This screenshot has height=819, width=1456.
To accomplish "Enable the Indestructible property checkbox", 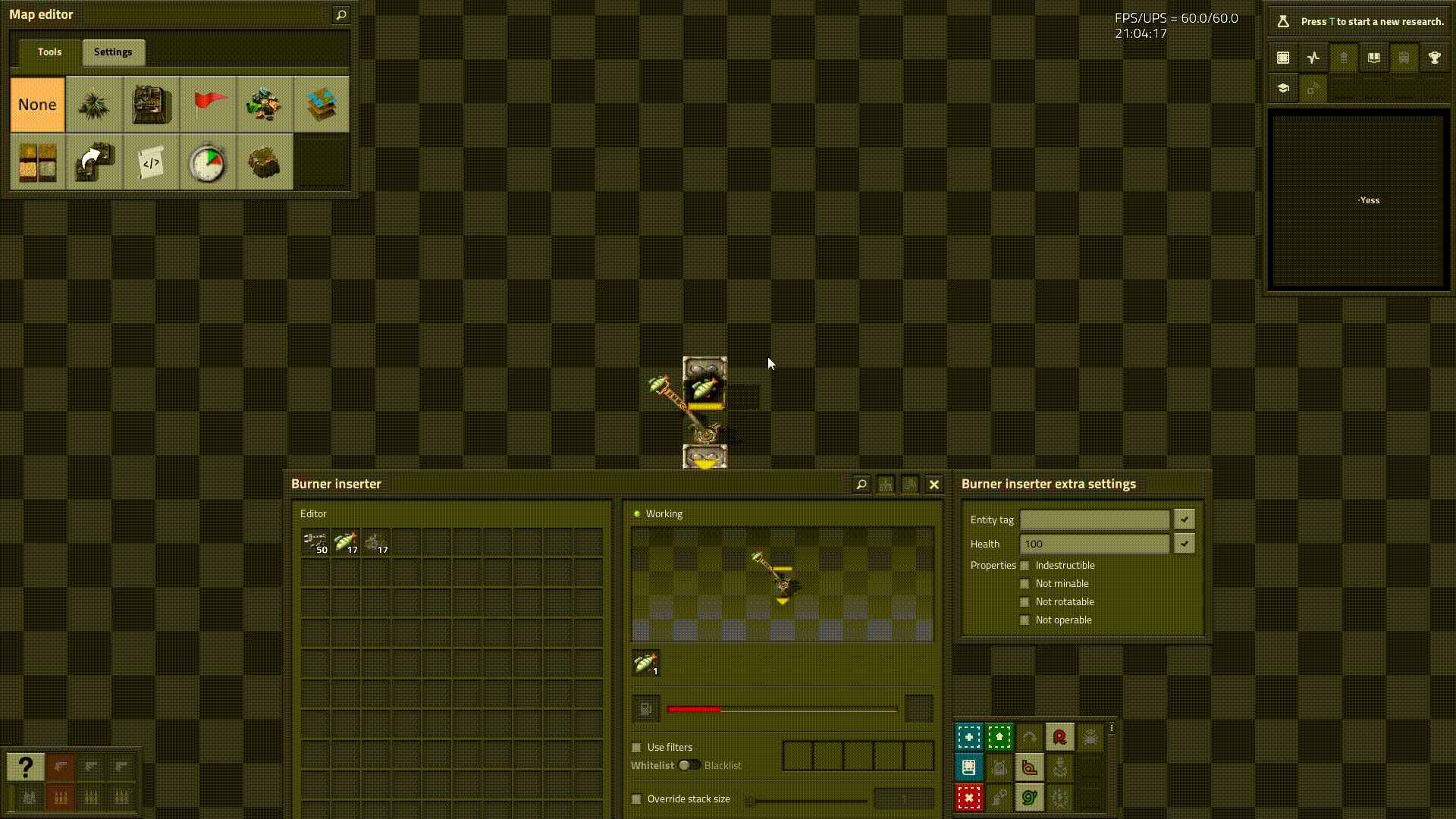I will (x=1025, y=566).
